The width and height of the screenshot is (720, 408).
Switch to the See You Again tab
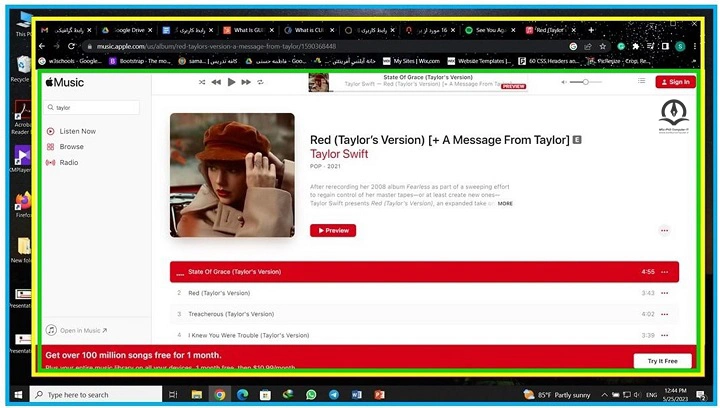click(x=490, y=30)
